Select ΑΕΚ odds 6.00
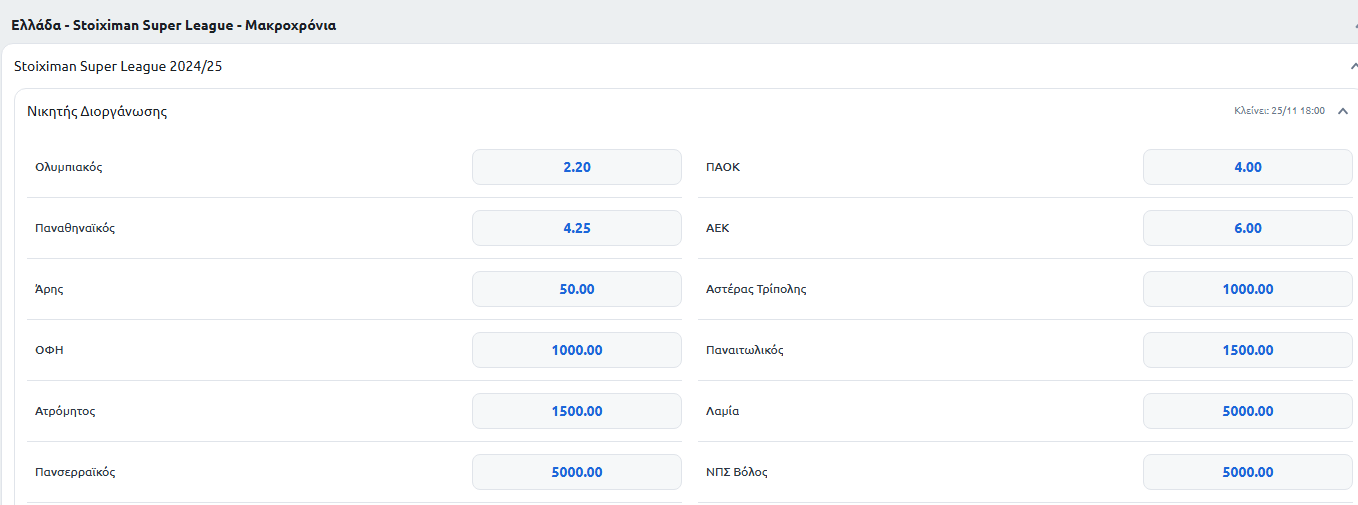 coord(1248,228)
